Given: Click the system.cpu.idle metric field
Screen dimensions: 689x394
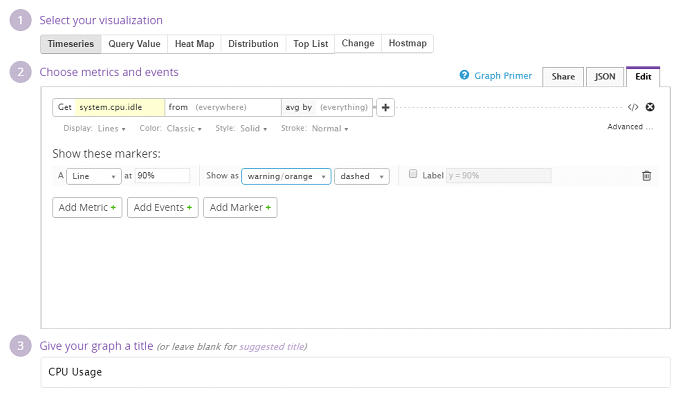Looking at the screenshot, I should tap(120, 107).
